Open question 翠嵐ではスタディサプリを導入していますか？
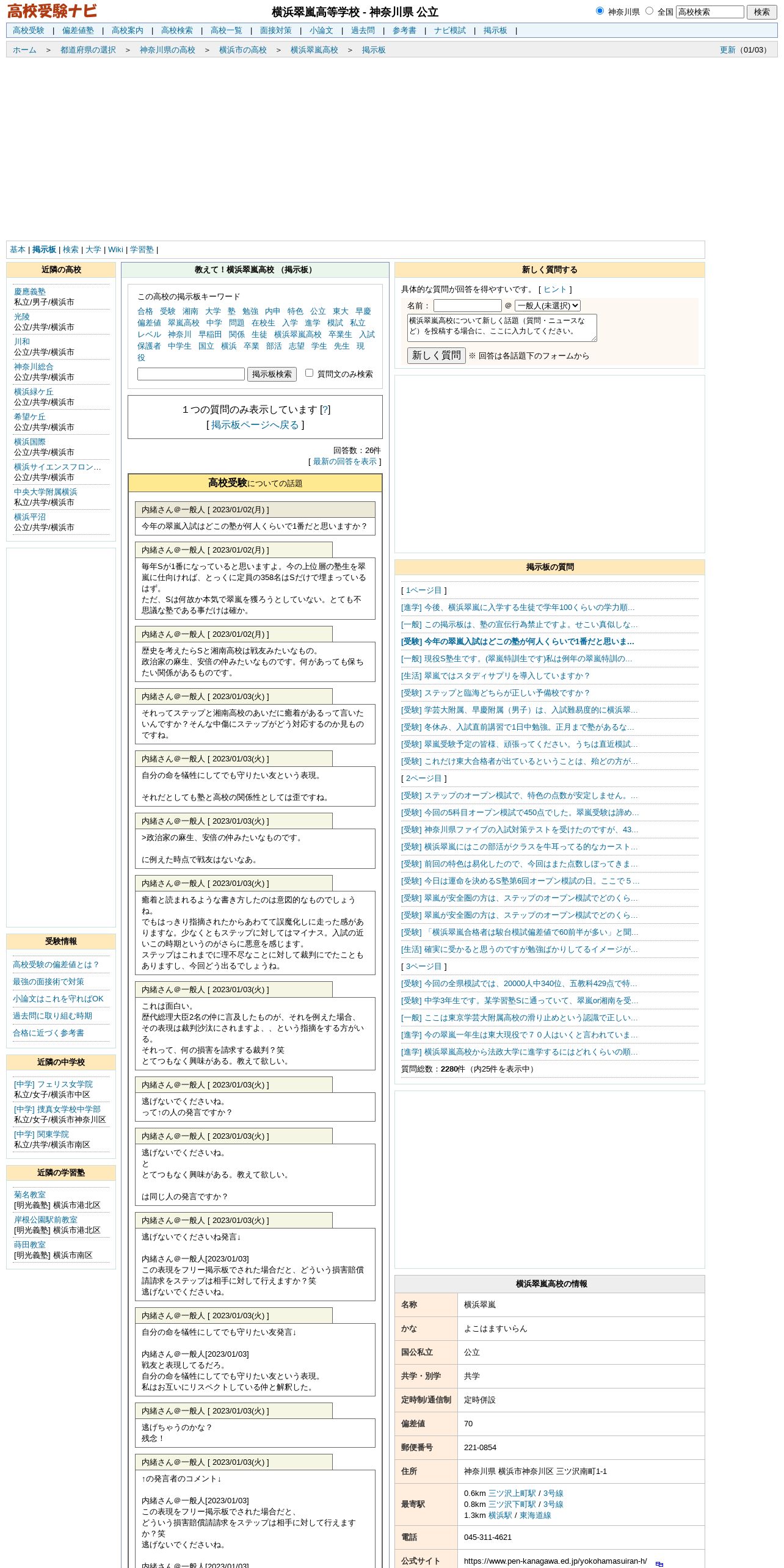 point(496,676)
